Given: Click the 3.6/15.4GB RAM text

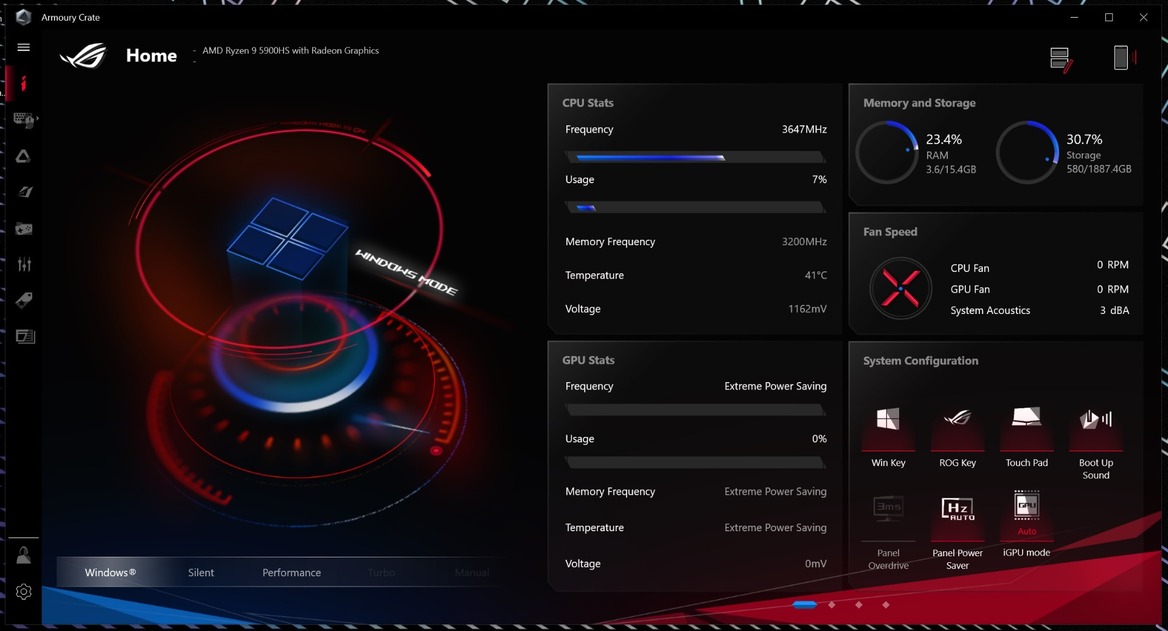Looking at the screenshot, I should tap(950, 169).
